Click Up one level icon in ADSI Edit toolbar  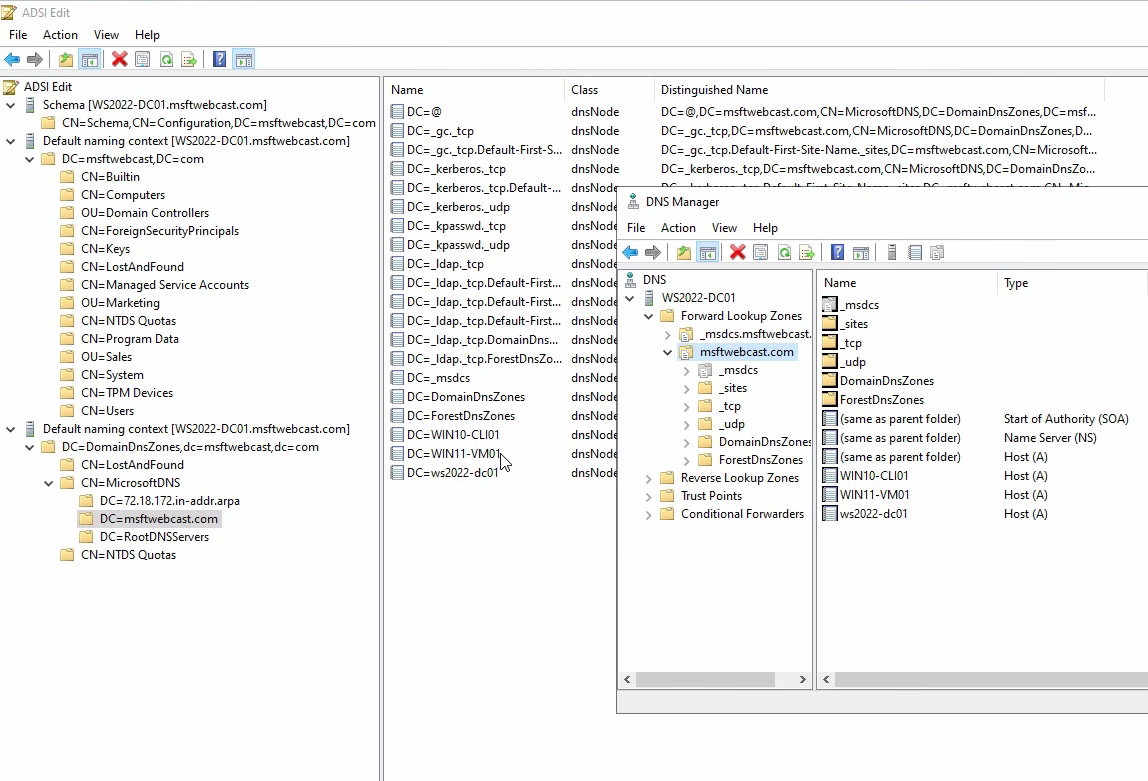click(x=66, y=59)
